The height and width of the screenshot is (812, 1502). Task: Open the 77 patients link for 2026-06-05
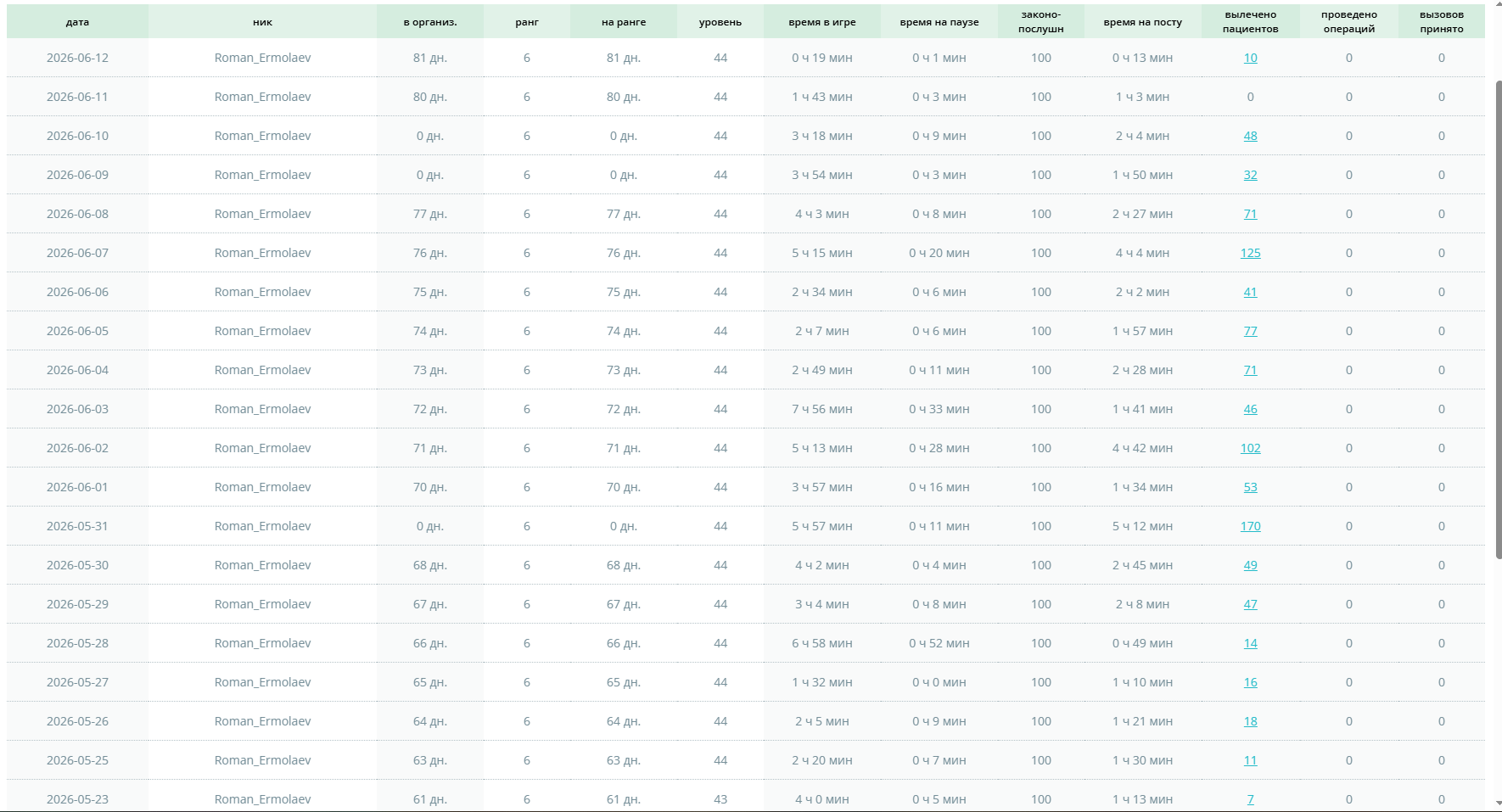(x=1250, y=331)
